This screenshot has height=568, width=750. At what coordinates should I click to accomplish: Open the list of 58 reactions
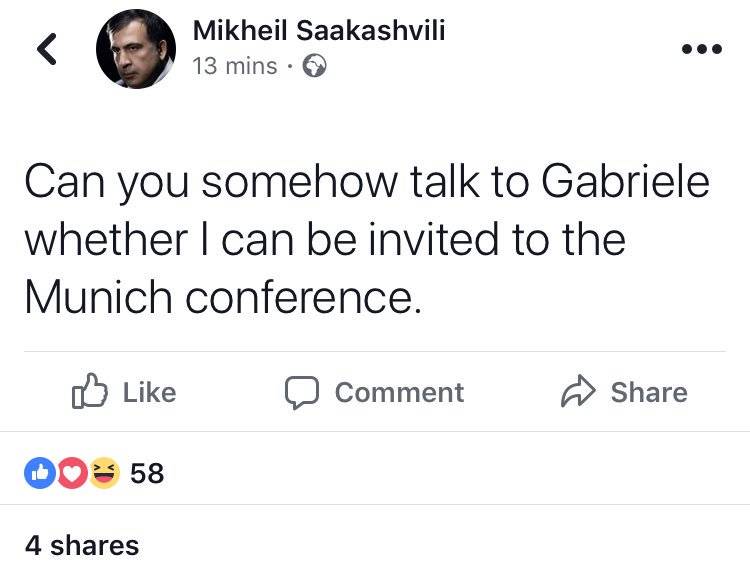pos(147,472)
